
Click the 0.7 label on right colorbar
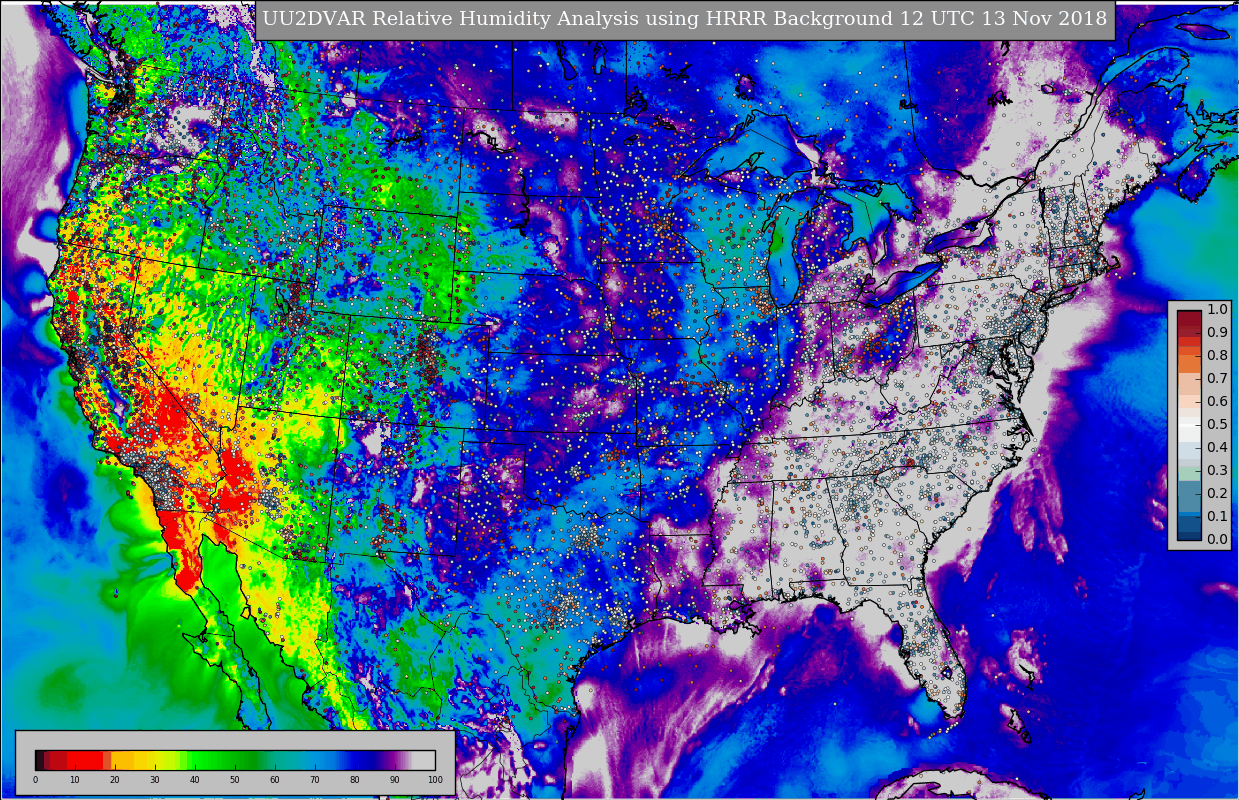1217,379
